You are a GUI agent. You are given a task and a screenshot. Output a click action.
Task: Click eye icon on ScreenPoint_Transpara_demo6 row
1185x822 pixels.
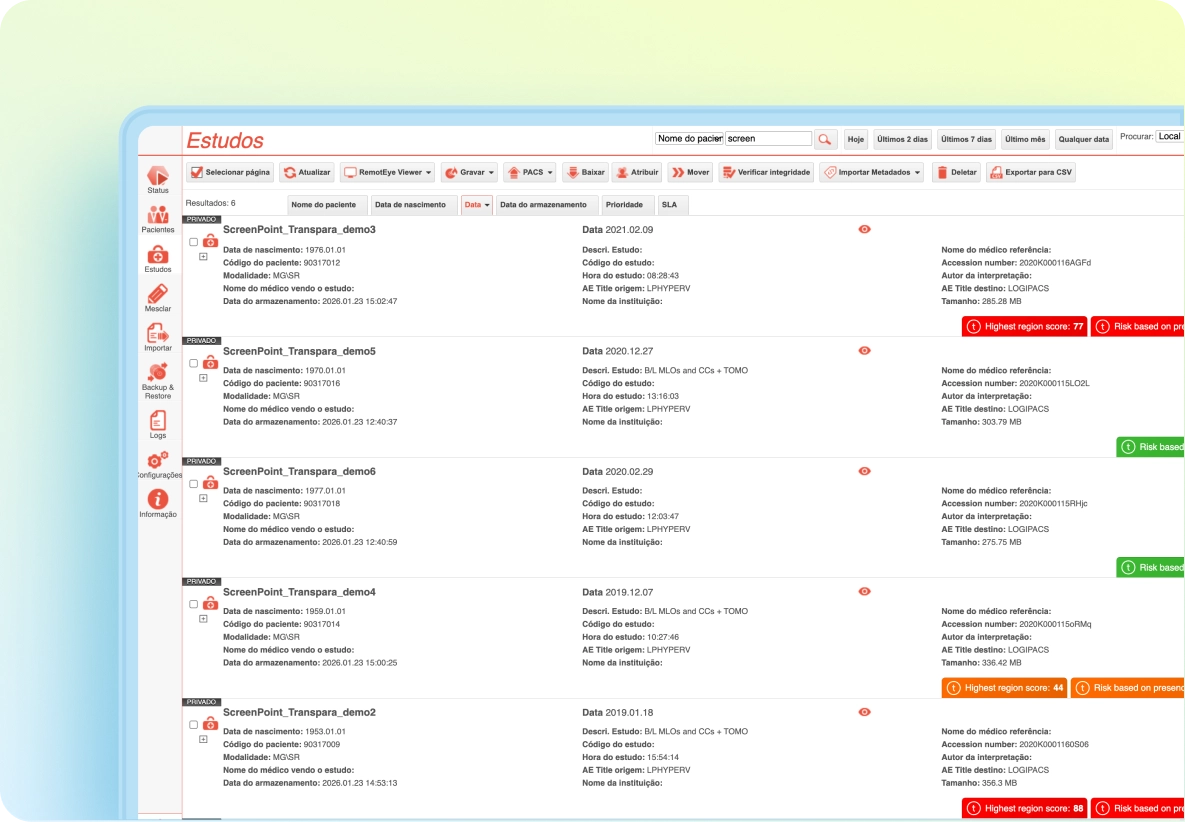(x=865, y=471)
